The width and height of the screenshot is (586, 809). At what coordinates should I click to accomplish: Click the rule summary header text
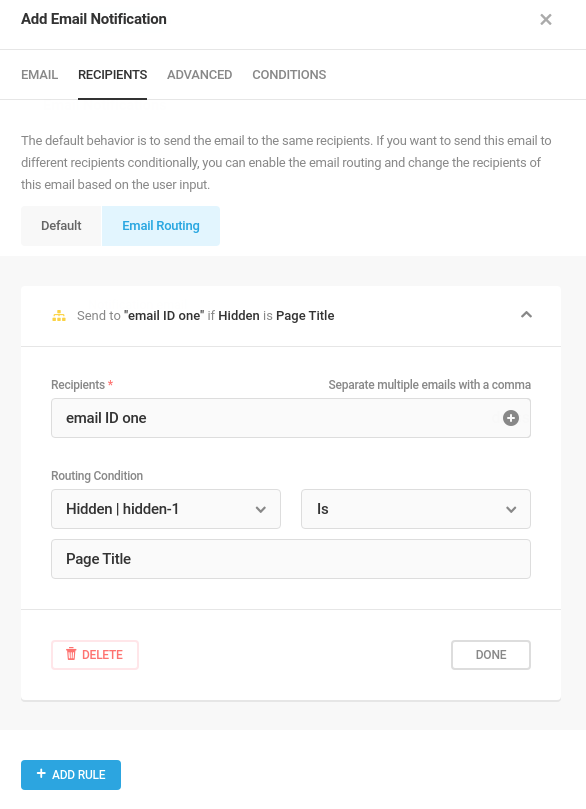205,316
